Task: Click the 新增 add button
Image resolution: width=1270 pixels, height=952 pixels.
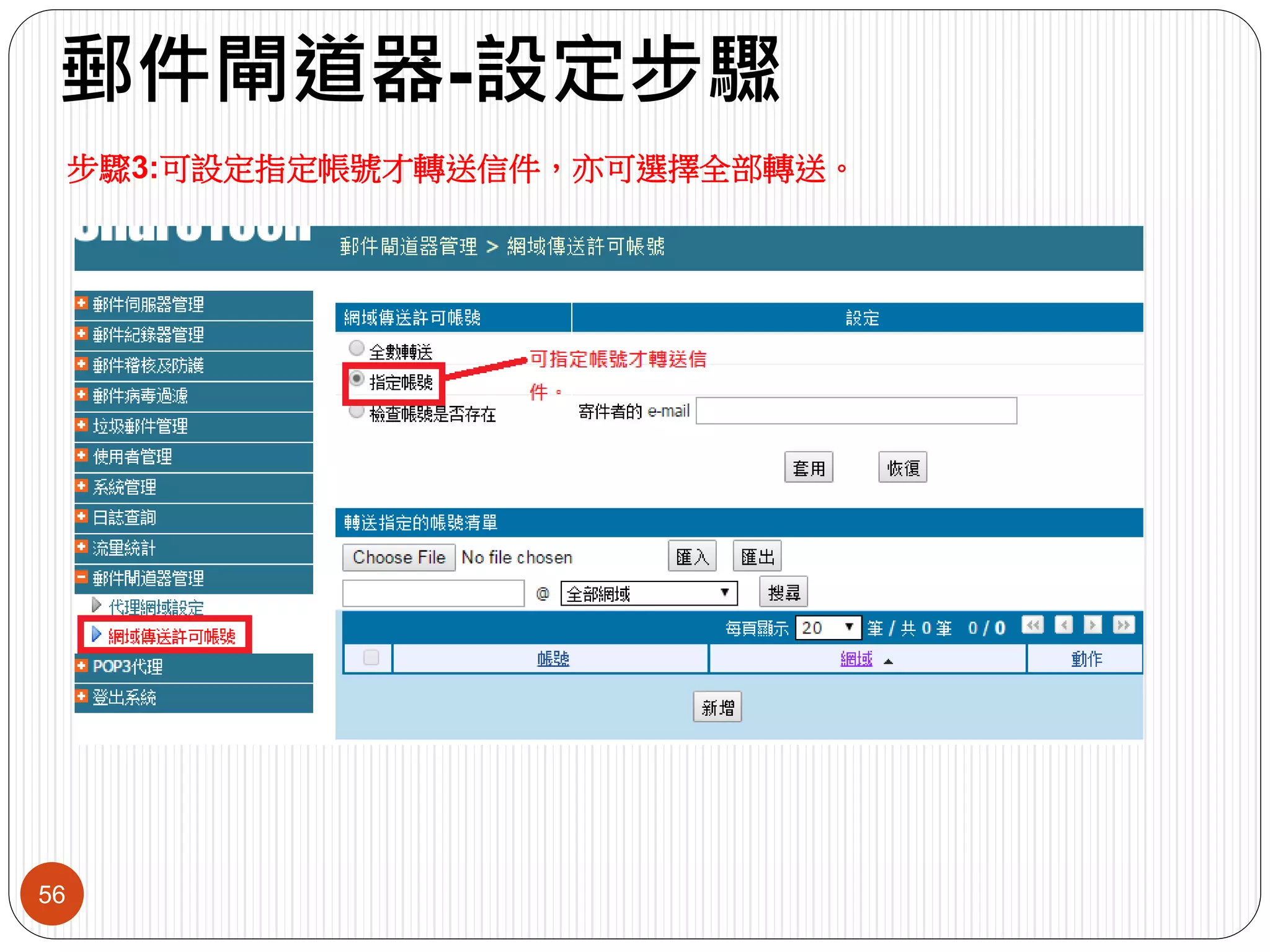Action: tap(717, 707)
